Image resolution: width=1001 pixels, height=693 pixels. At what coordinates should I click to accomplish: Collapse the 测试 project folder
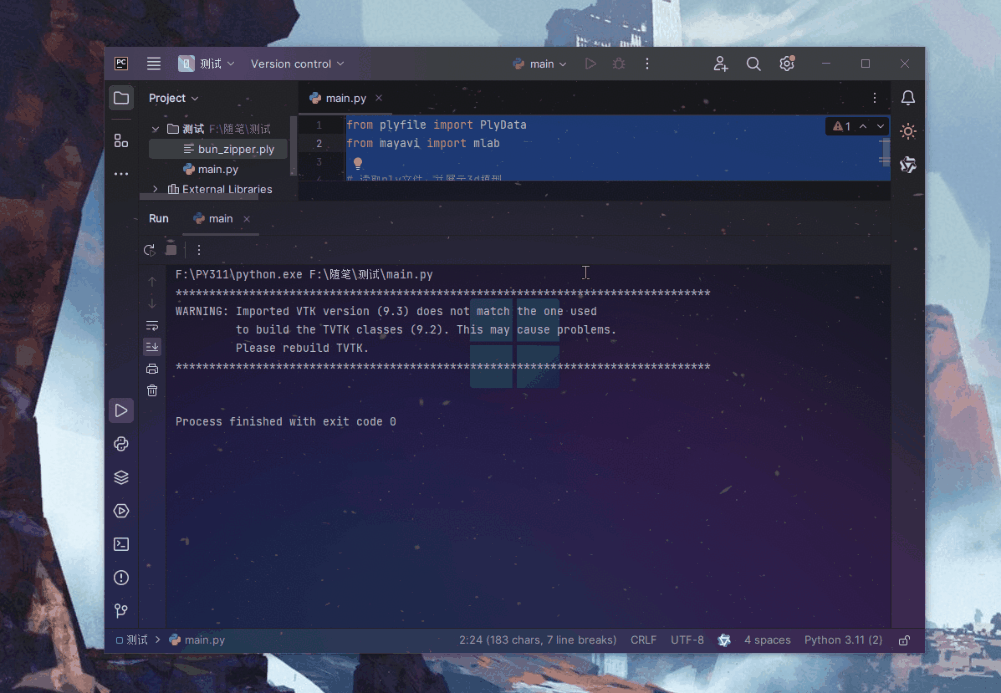[x=155, y=128]
